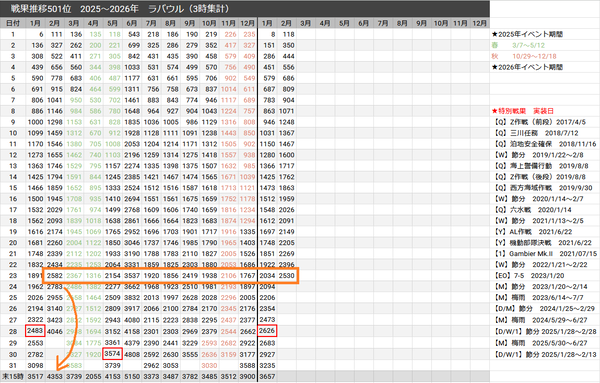The height and width of the screenshot is (383, 600).
Task: Click the 【Q】六水戦 2020/1/14 entry
Action: pyautogui.click(x=533, y=210)
